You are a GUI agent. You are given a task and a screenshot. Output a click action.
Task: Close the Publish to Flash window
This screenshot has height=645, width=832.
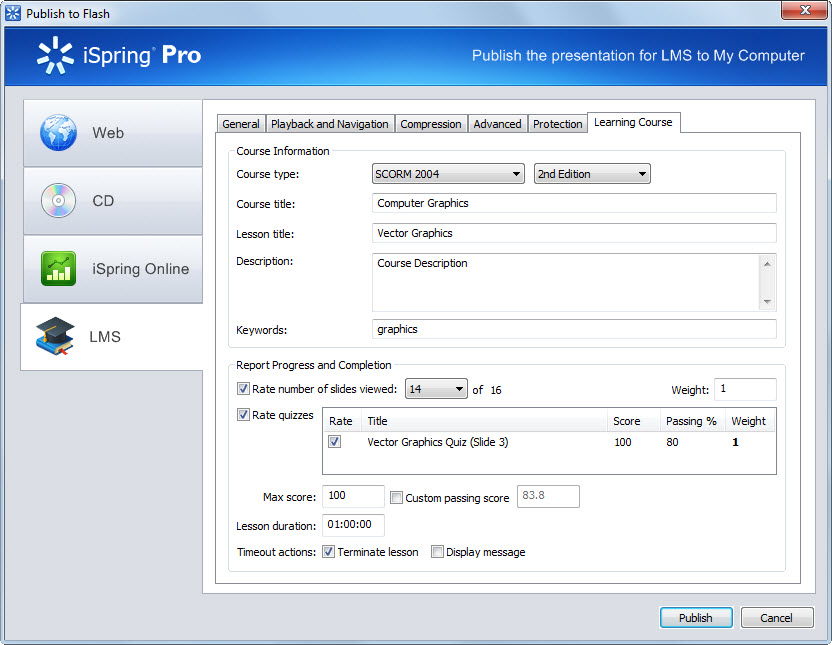[804, 10]
